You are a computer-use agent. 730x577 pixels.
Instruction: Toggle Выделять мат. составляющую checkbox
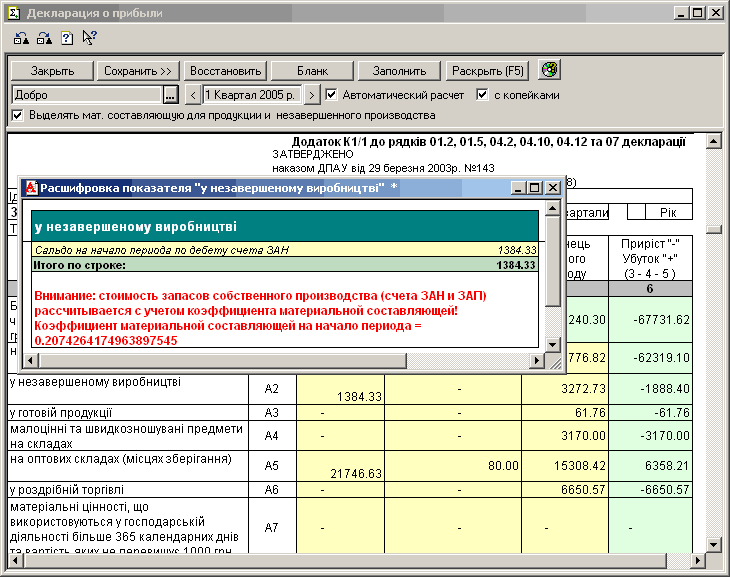[x=17, y=115]
